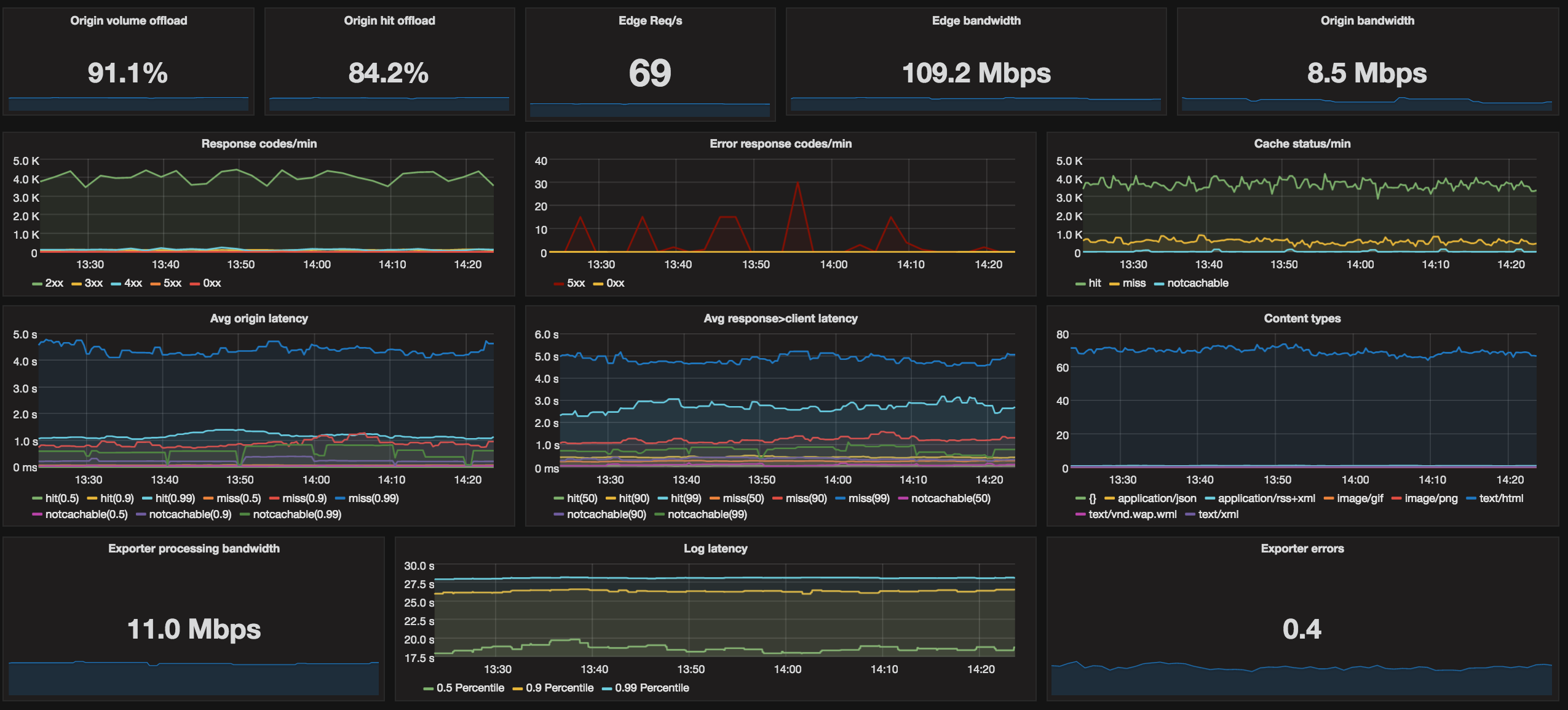
Task: Open the Log latency panel title menu
Action: 715,548
